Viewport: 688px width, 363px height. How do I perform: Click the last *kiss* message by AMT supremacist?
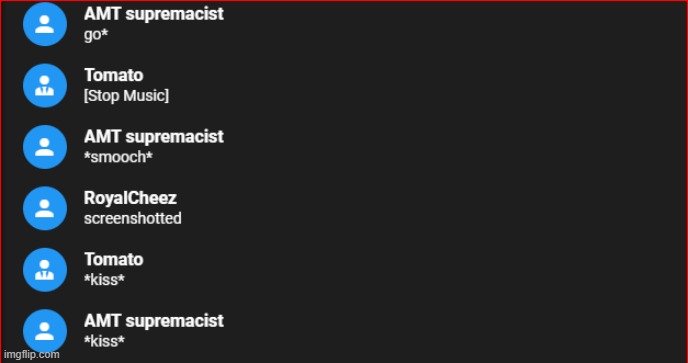(104, 341)
